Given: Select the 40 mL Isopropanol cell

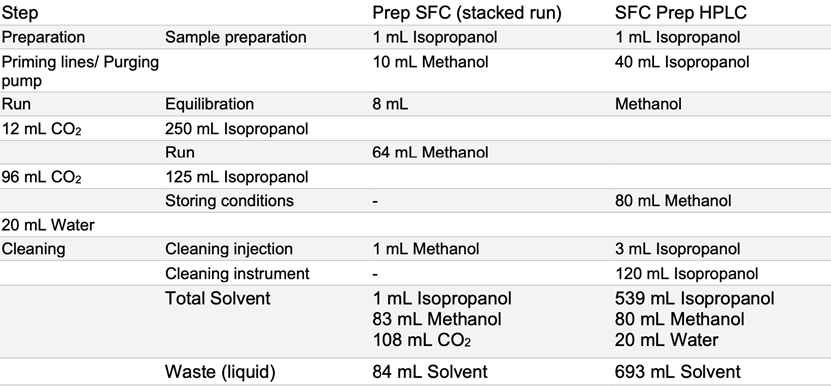Looking at the screenshot, I should tap(683, 62).
